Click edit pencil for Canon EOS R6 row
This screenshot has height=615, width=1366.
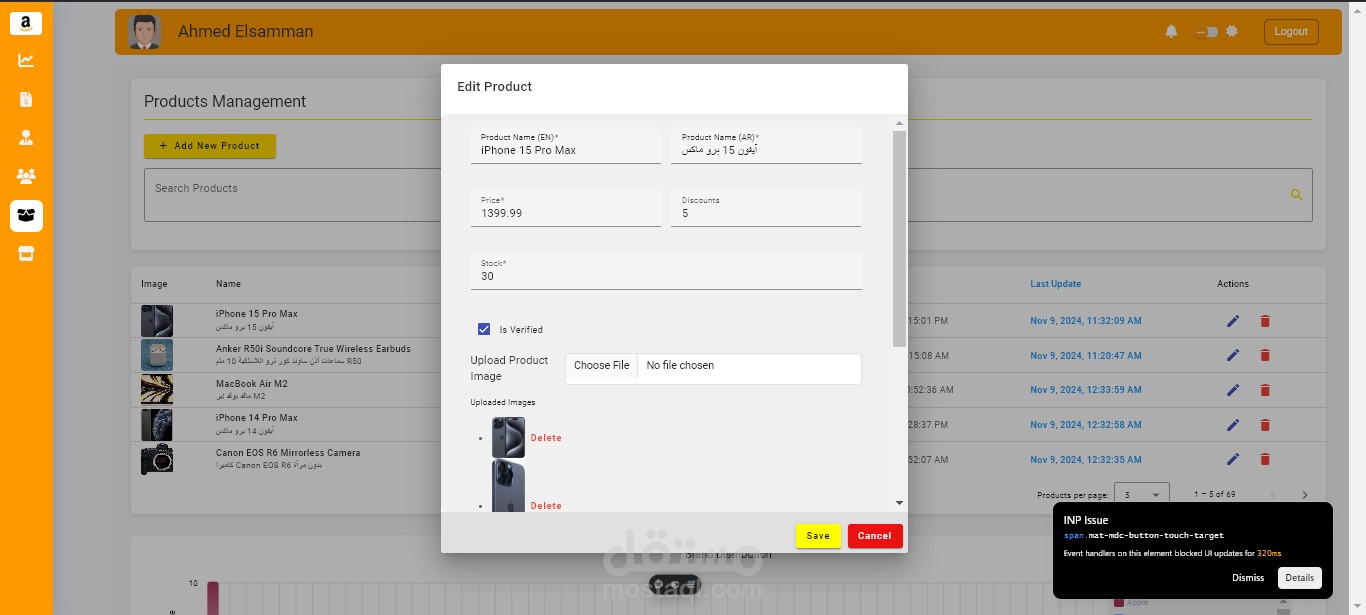1233,459
